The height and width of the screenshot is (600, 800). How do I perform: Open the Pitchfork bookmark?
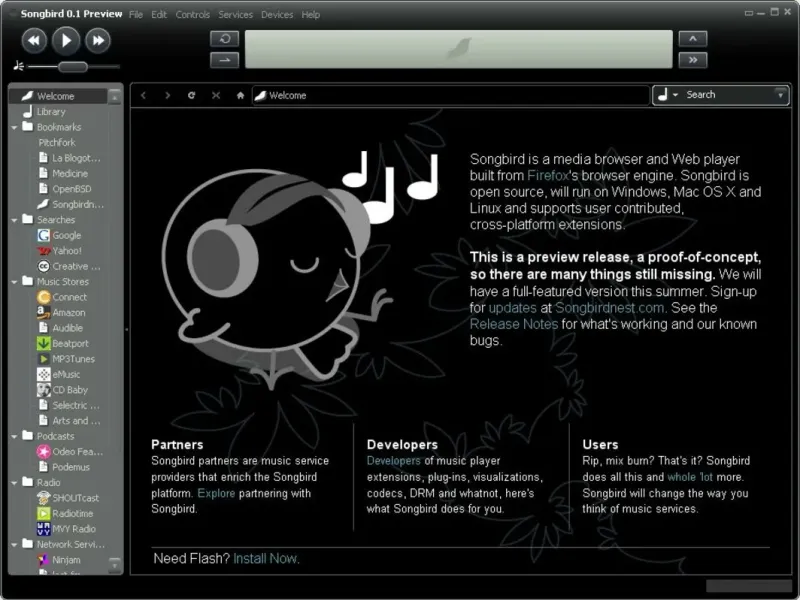pos(57,143)
